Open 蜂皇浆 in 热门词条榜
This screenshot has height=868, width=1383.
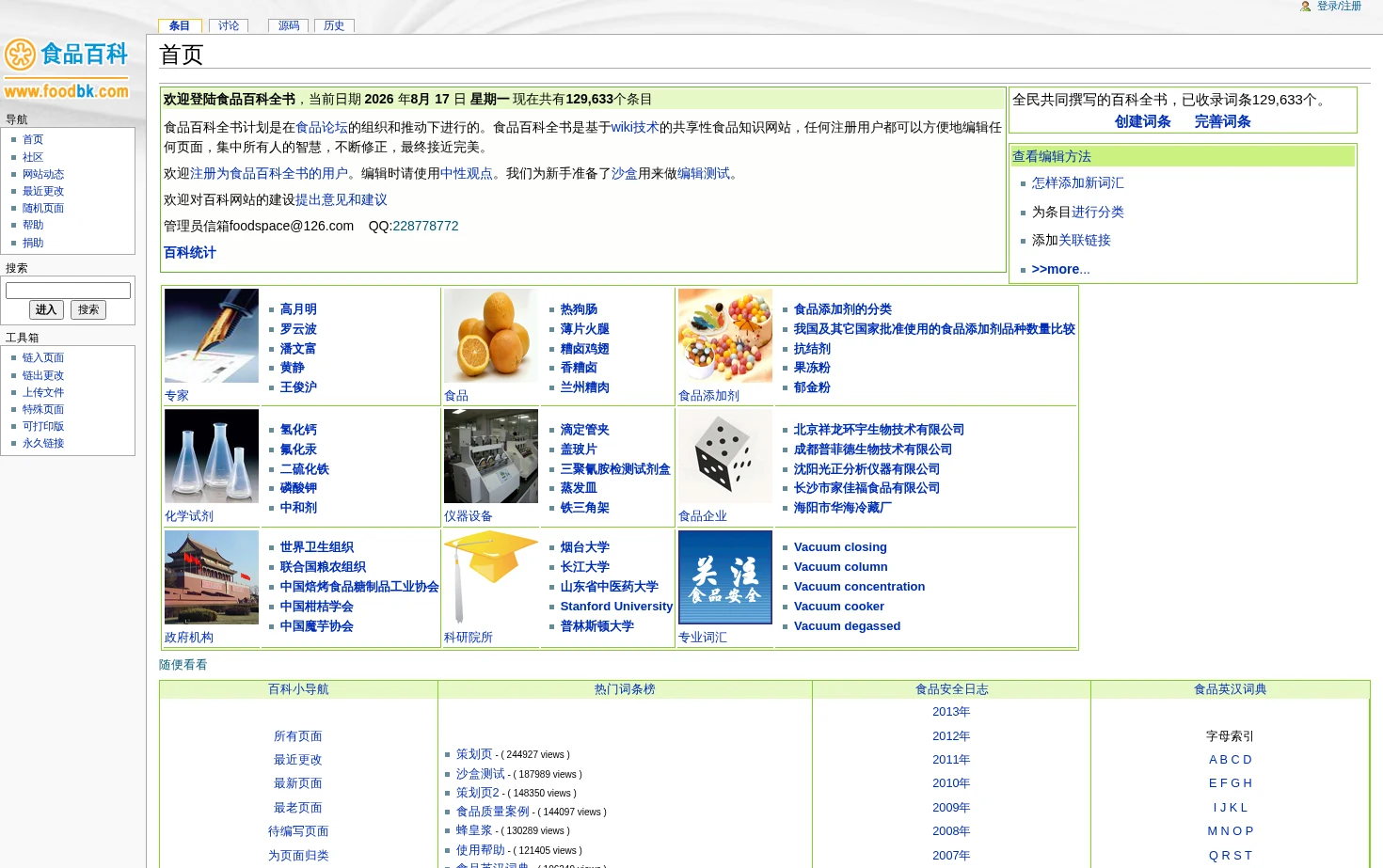coord(474,829)
